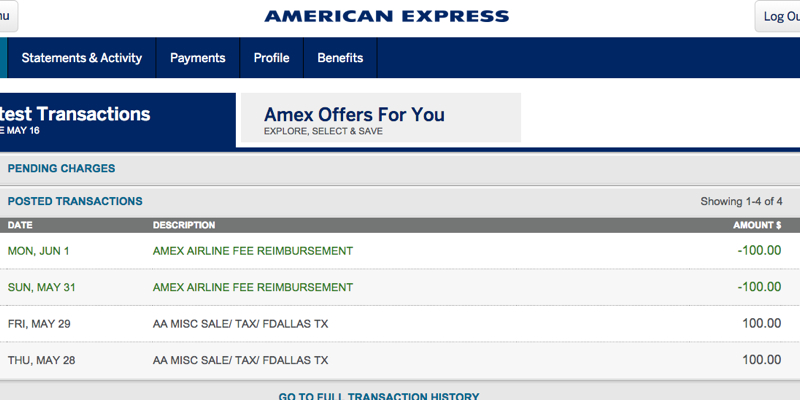The width and height of the screenshot is (800, 400).
Task: Go to the Profile section
Action: click(271, 58)
